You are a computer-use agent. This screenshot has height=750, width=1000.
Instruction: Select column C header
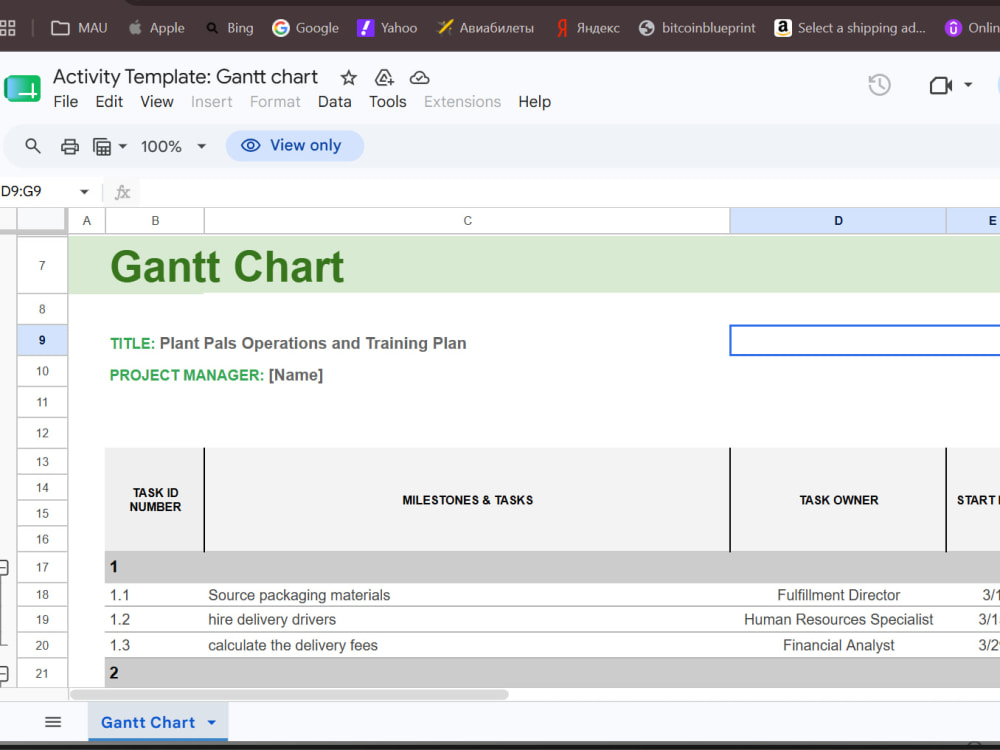(467, 221)
